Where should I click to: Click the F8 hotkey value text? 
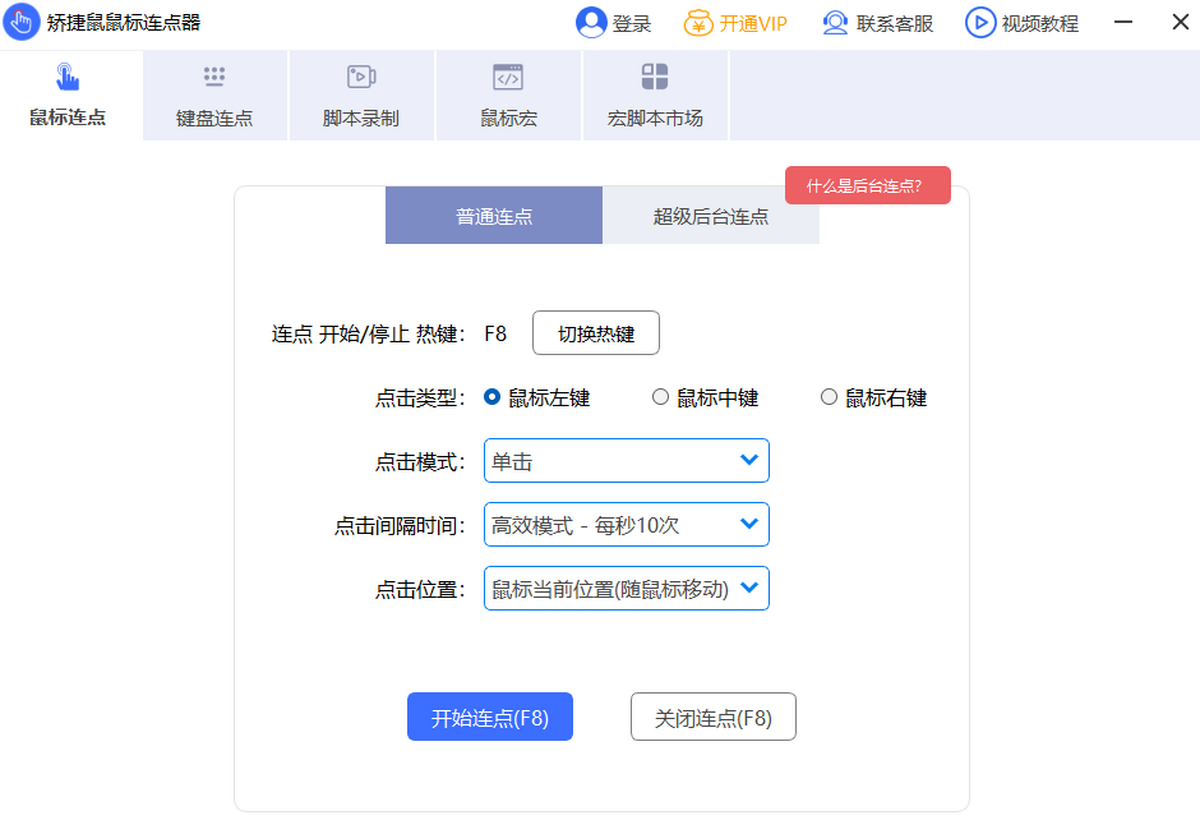click(x=495, y=334)
